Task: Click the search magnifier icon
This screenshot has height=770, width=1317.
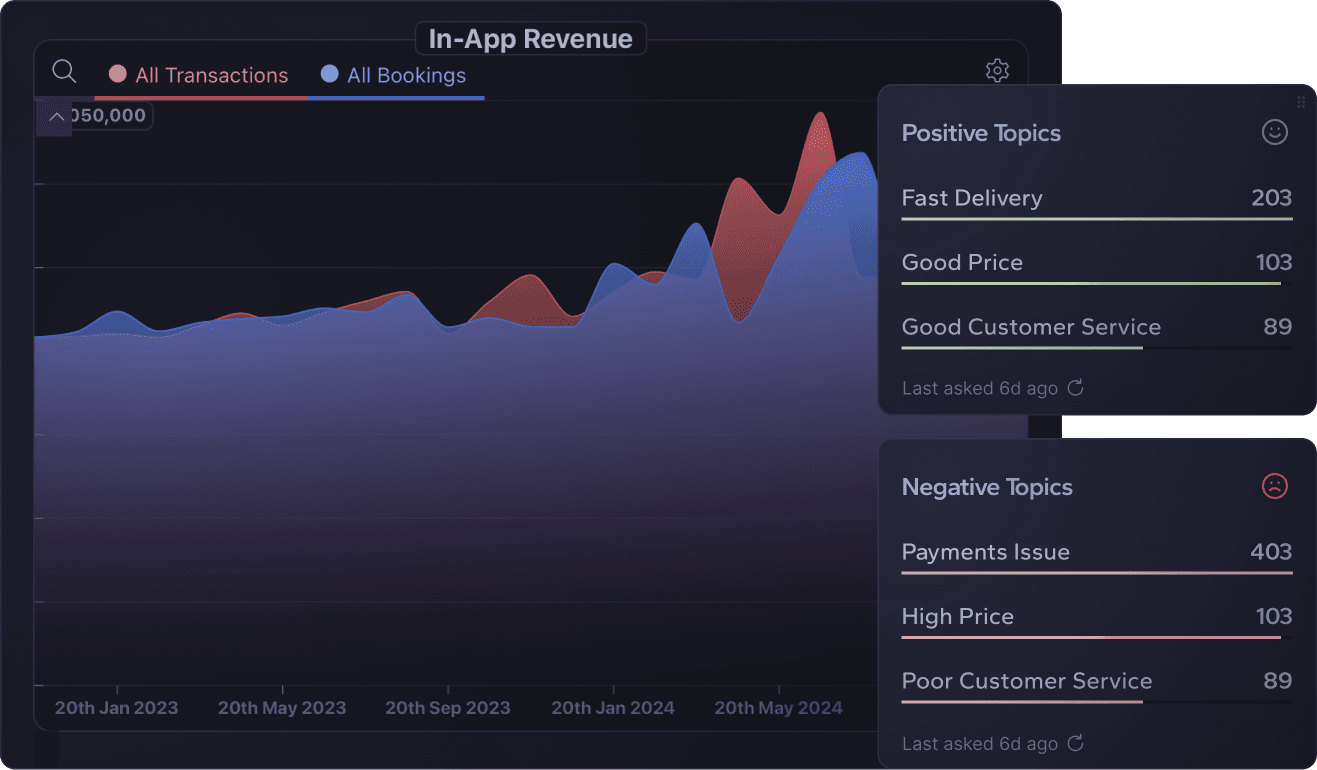Action: click(64, 71)
